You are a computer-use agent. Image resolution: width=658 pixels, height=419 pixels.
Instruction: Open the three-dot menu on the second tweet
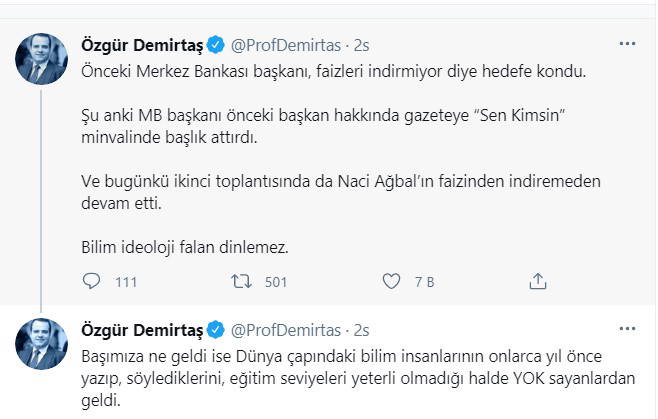(x=627, y=329)
